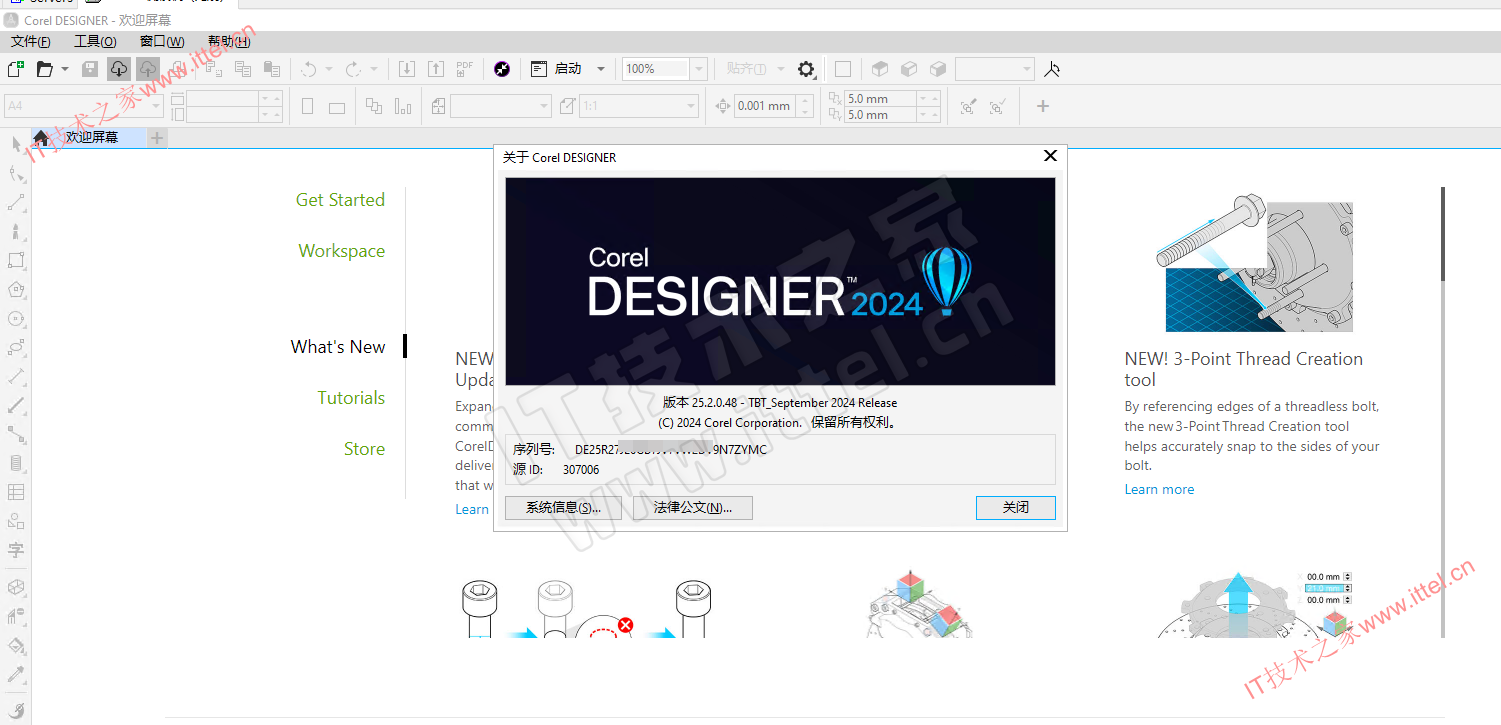Select the Text tool labeled 字
The height and width of the screenshot is (725, 1501).
pos(16,550)
